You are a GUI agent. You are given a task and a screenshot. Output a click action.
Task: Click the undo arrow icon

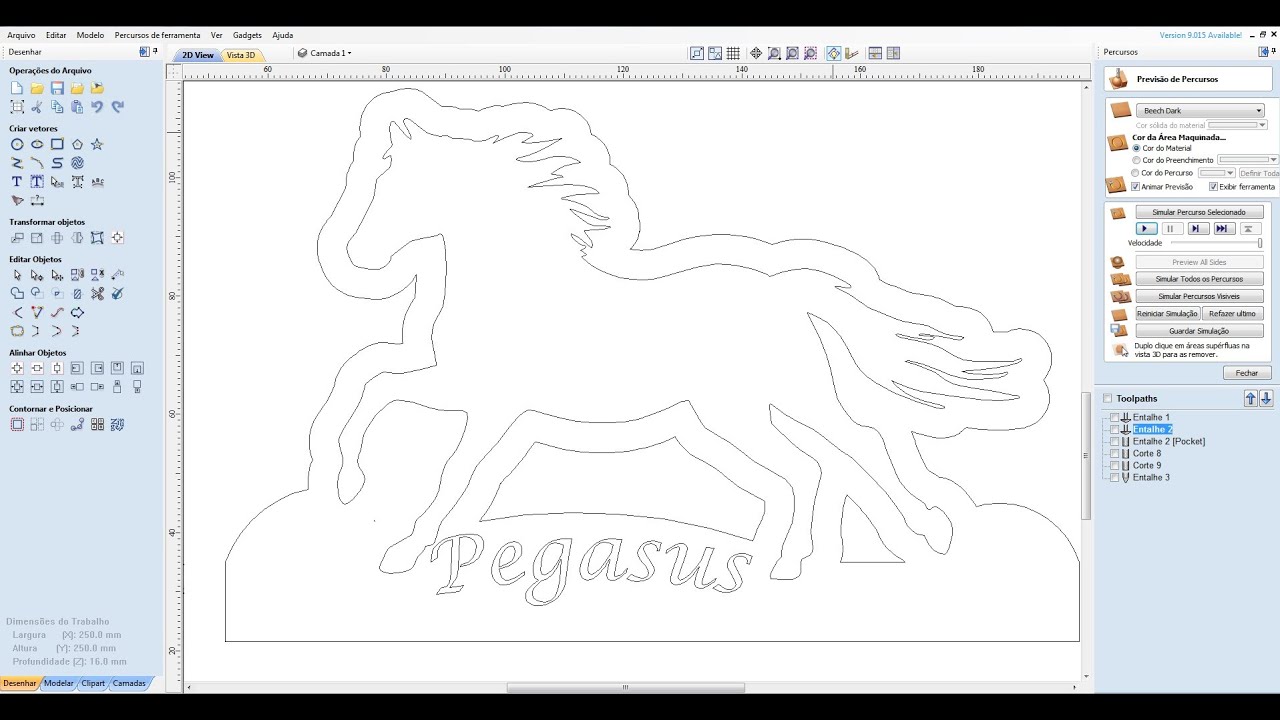tap(97, 107)
